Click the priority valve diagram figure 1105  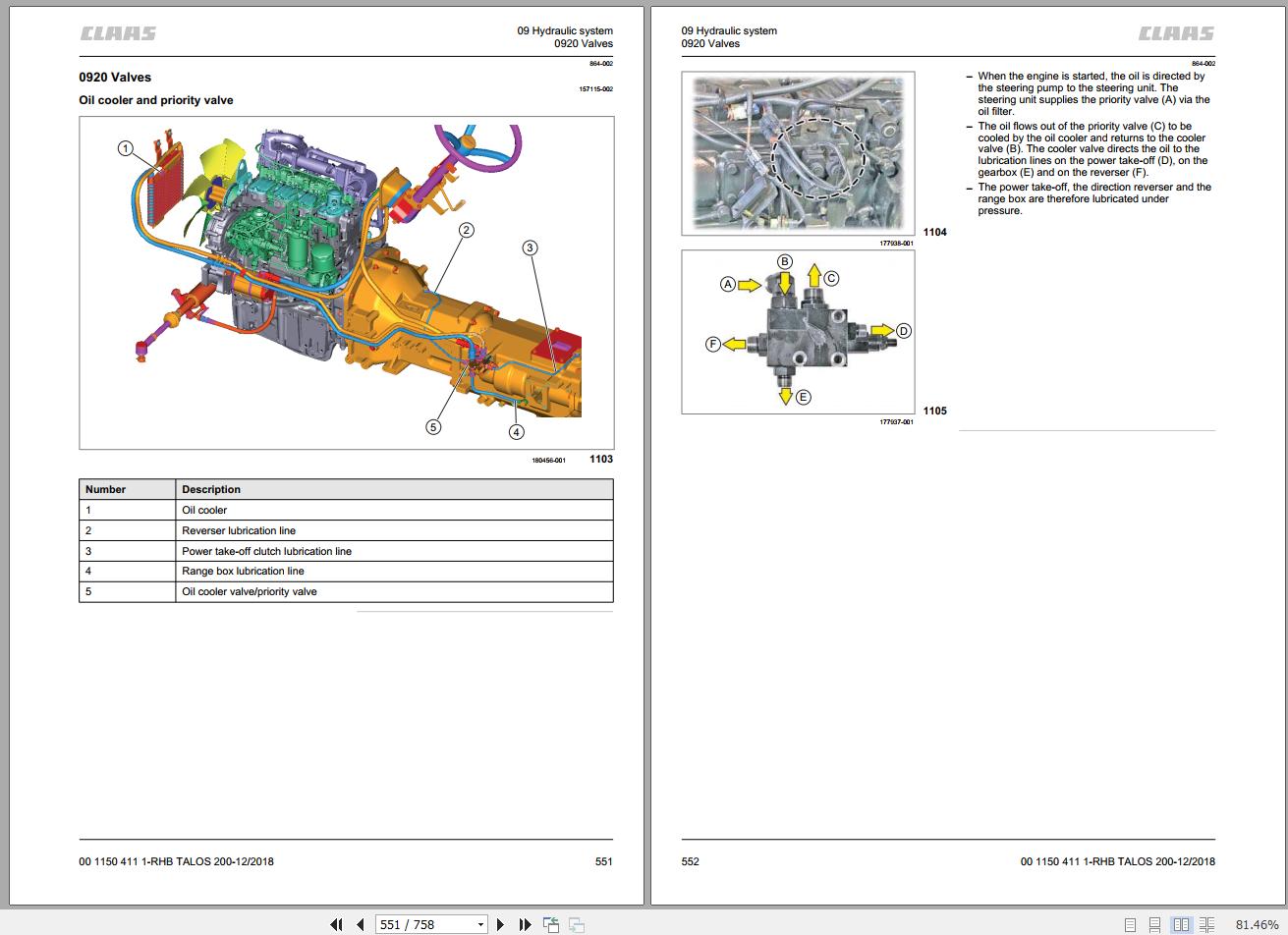[x=797, y=332]
